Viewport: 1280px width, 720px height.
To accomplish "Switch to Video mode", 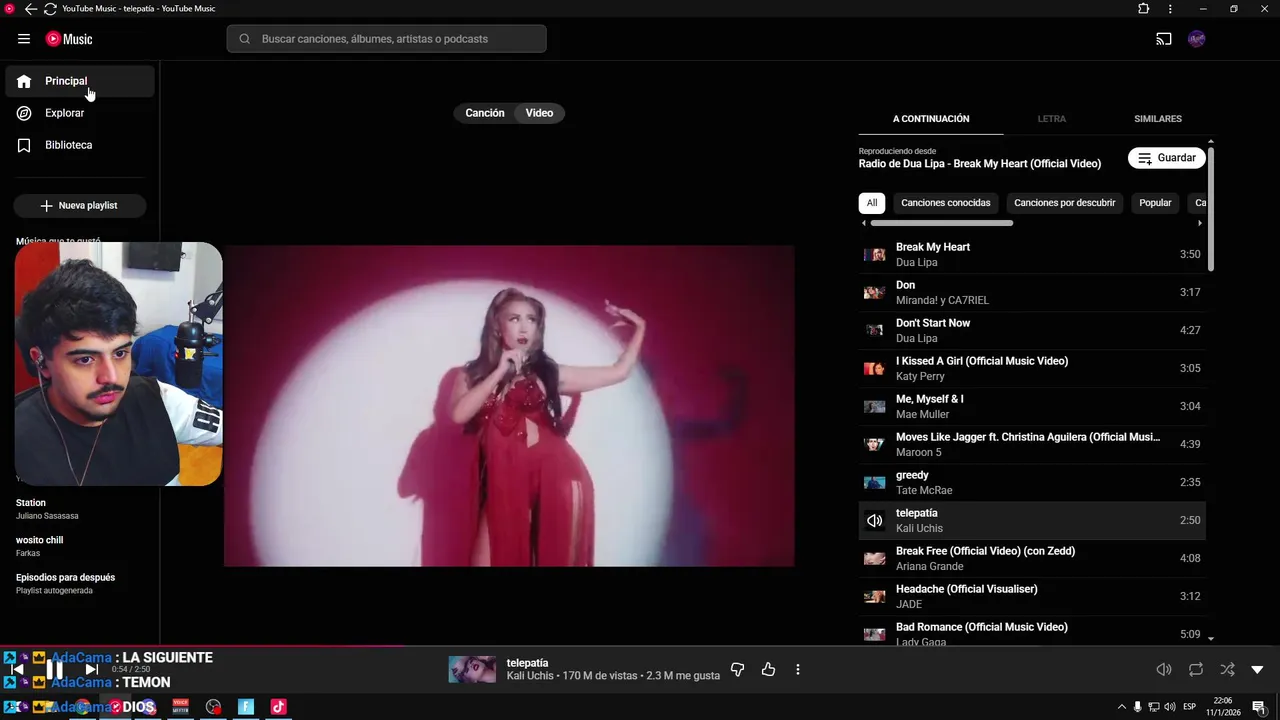I will tap(539, 113).
